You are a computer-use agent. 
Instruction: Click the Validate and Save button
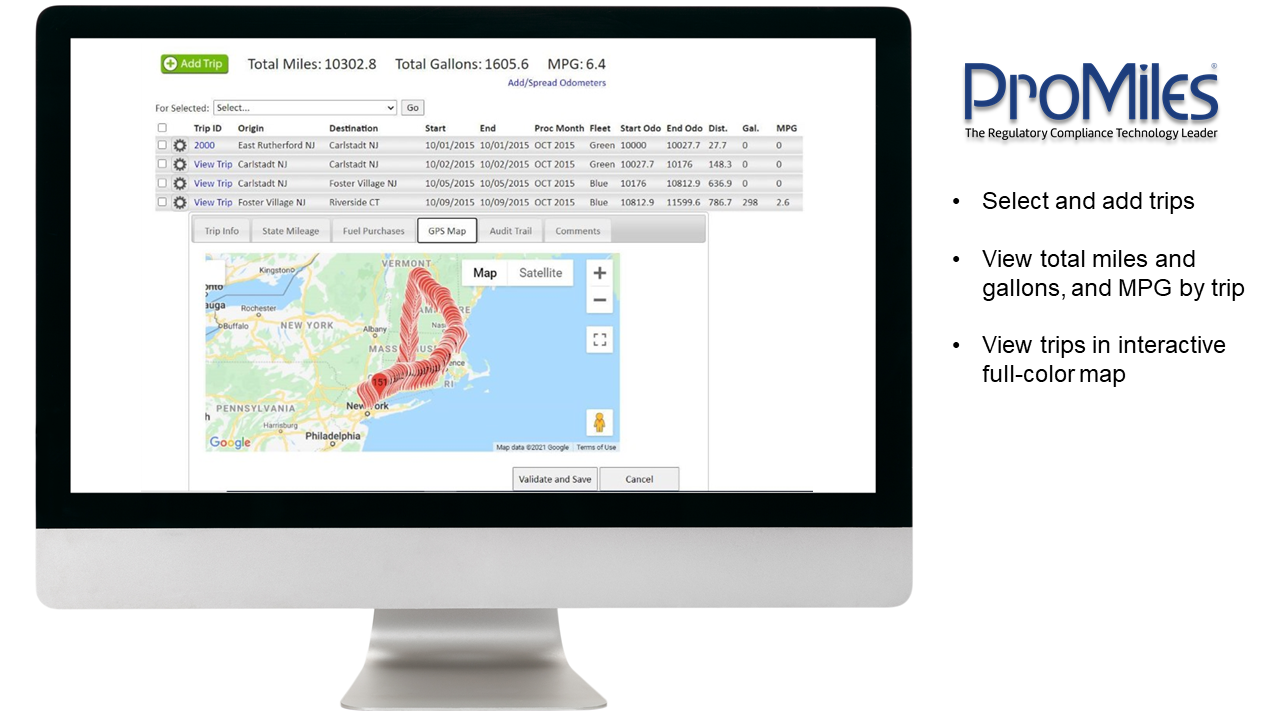click(x=555, y=479)
